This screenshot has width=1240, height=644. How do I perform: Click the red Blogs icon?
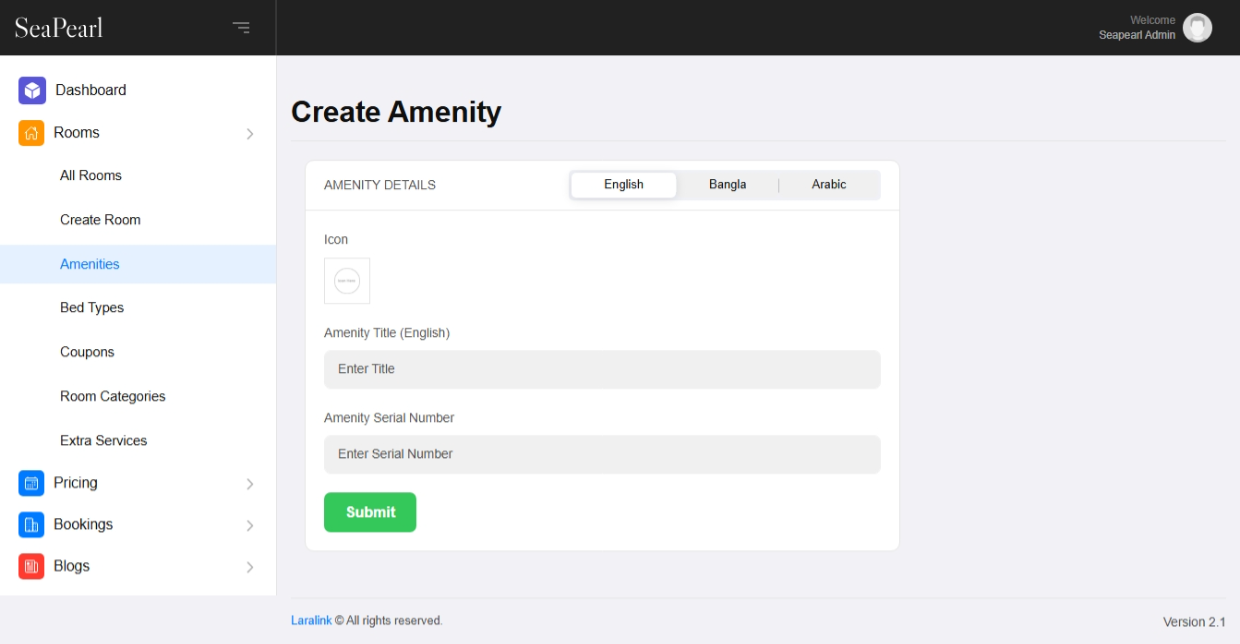click(x=31, y=566)
